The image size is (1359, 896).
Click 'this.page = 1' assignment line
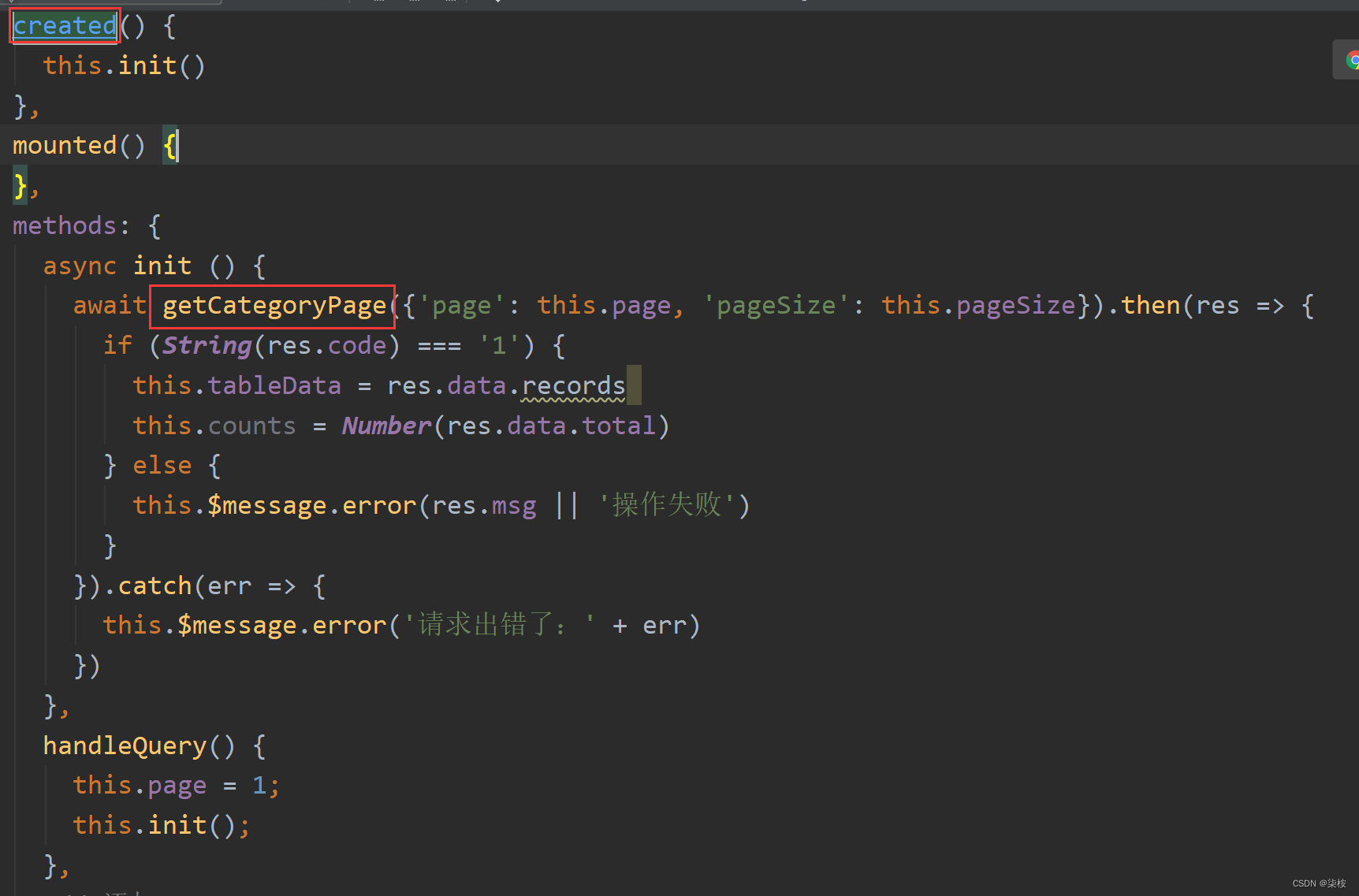click(x=176, y=786)
